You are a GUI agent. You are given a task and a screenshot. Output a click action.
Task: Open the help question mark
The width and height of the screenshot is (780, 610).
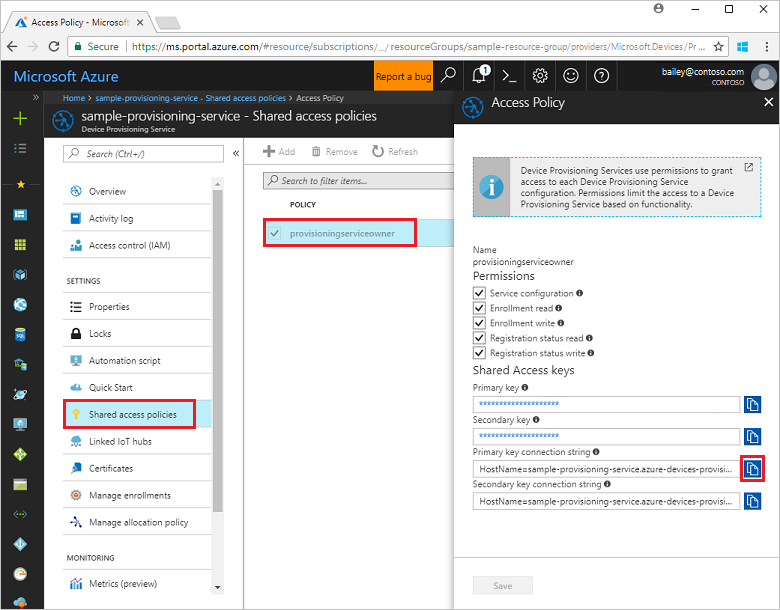coord(601,76)
